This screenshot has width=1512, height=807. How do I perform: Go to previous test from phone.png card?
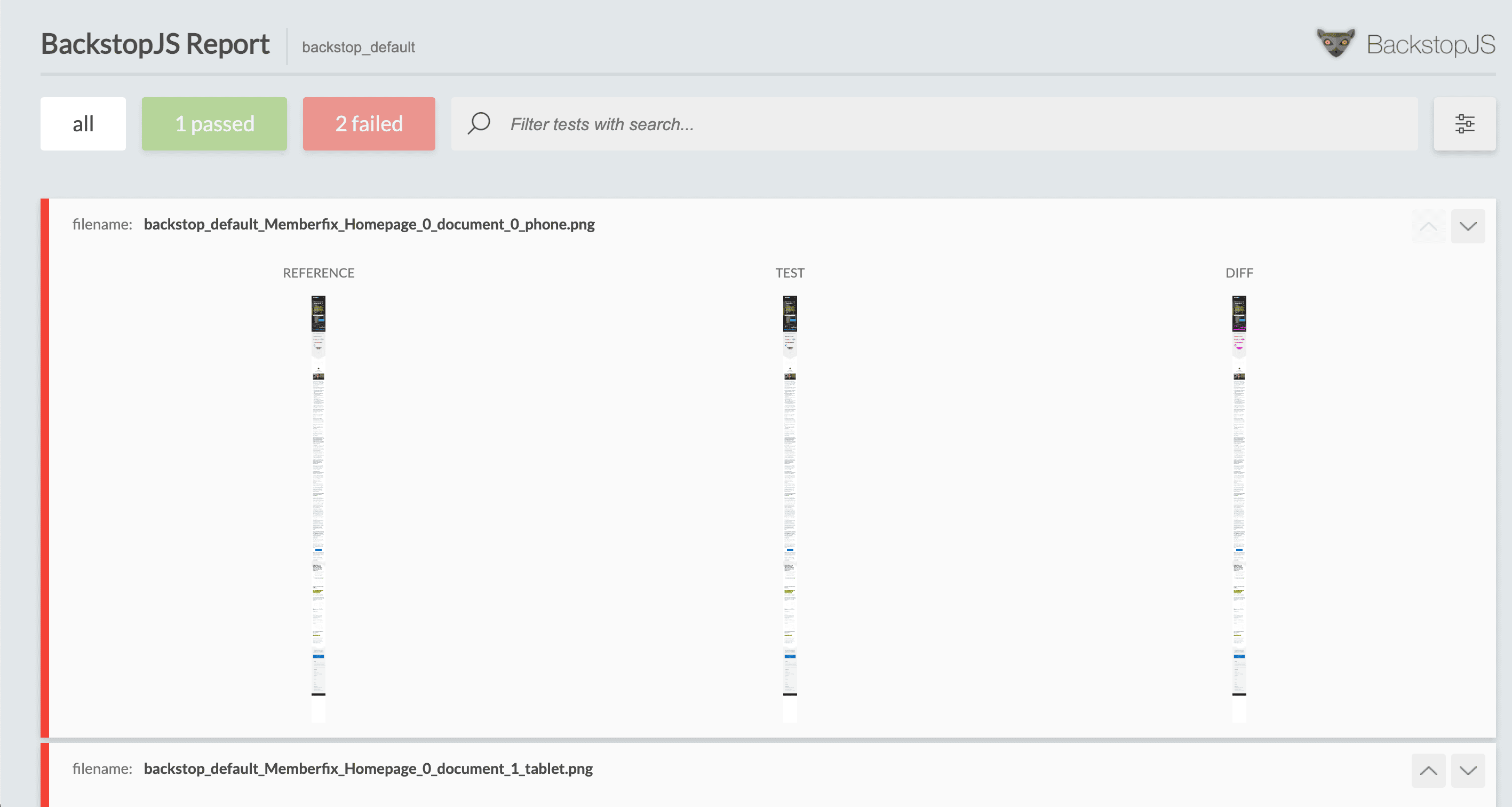point(1428,226)
